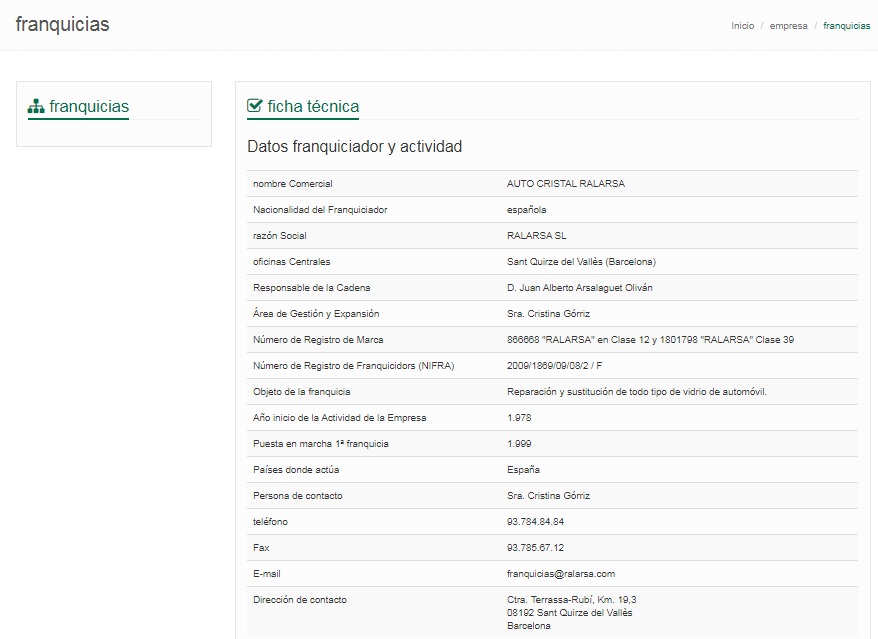Image resolution: width=878 pixels, height=639 pixels.
Task: Click the franquicias sitemap icon in the sidebar
Action: click(36, 106)
